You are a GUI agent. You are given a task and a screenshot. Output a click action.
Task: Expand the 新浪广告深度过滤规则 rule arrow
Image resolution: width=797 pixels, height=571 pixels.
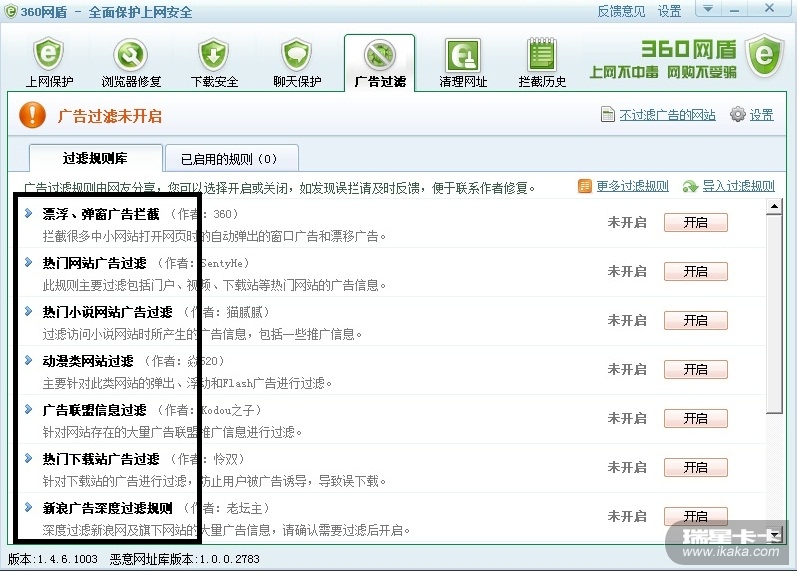click(x=28, y=507)
